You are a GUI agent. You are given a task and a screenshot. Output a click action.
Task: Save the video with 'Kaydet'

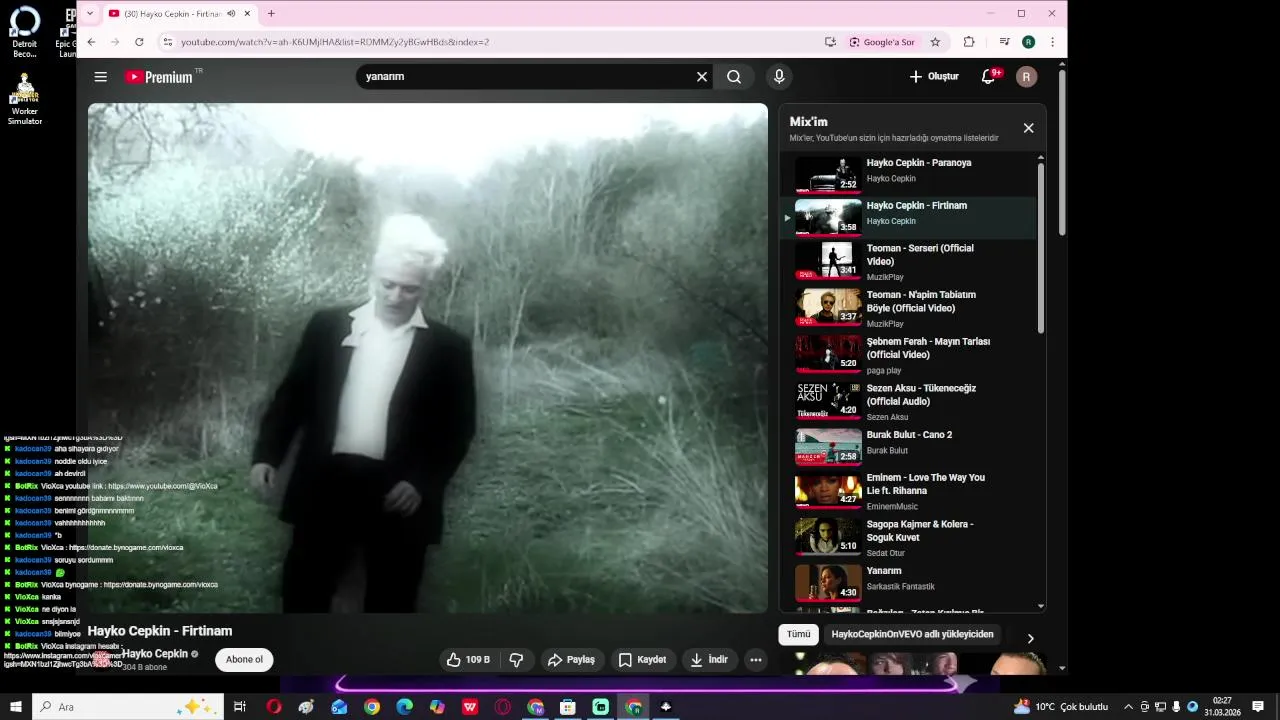(642, 660)
